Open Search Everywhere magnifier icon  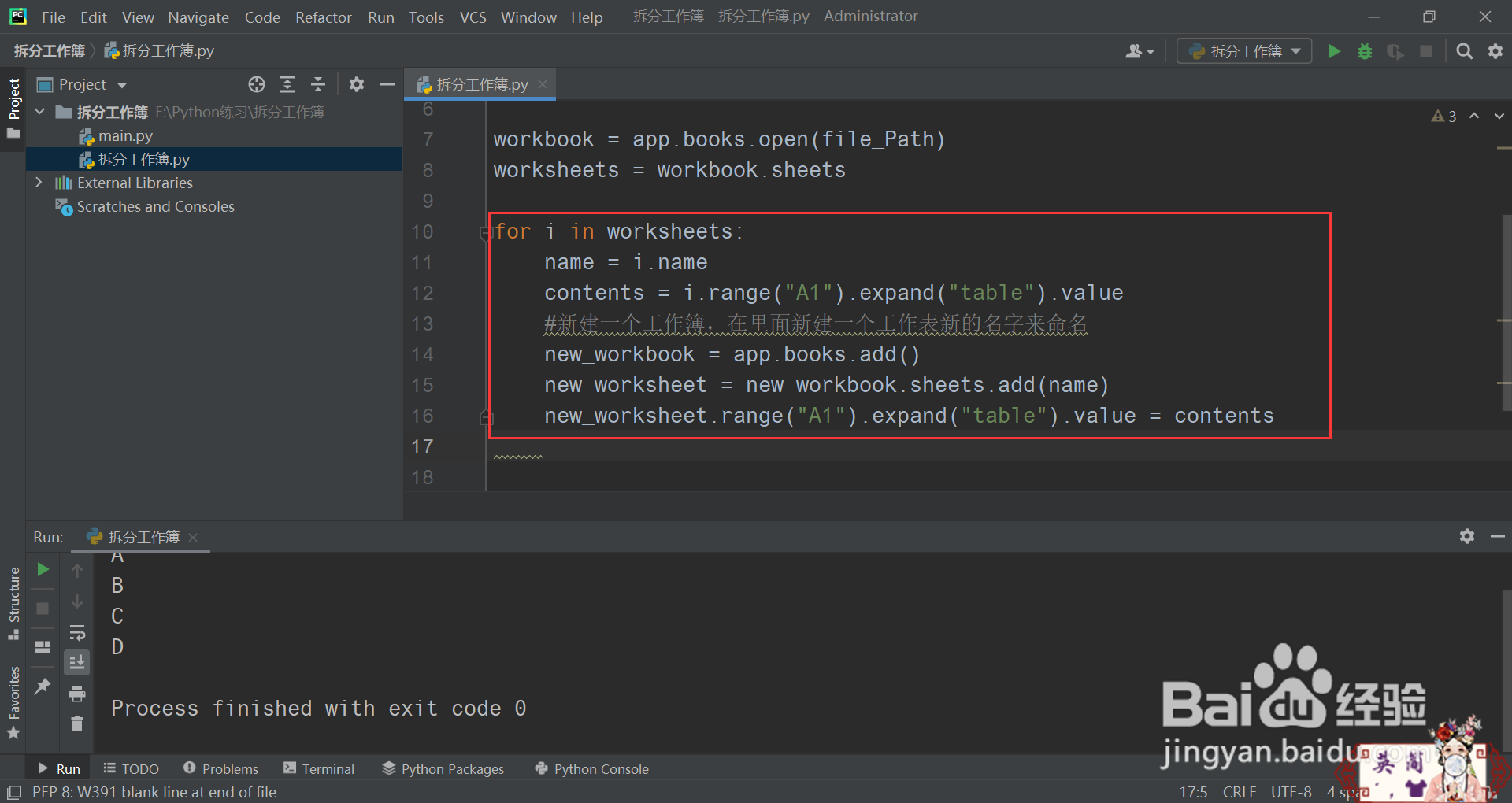(1464, 51)
